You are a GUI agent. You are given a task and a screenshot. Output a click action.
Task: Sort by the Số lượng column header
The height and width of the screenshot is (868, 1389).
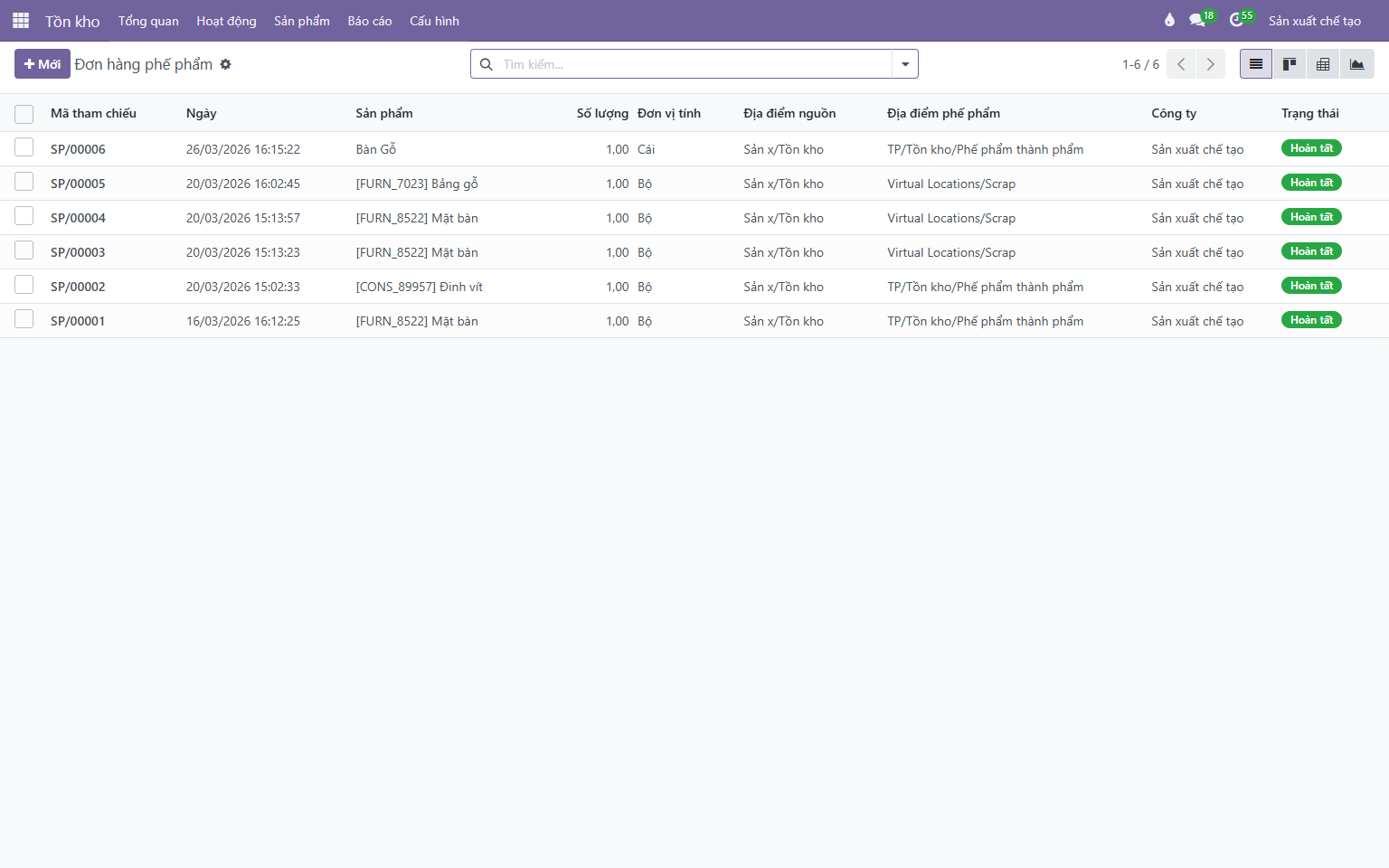coord(602,113)
